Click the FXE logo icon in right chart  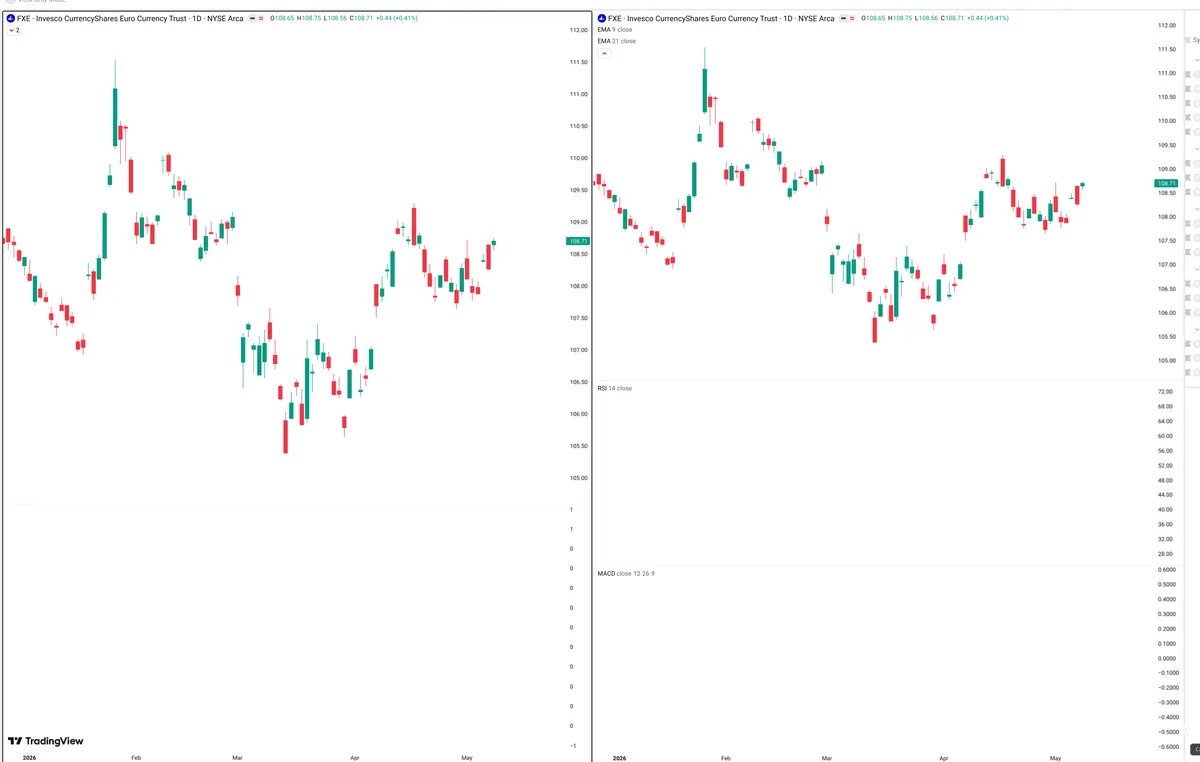[601, 18]
